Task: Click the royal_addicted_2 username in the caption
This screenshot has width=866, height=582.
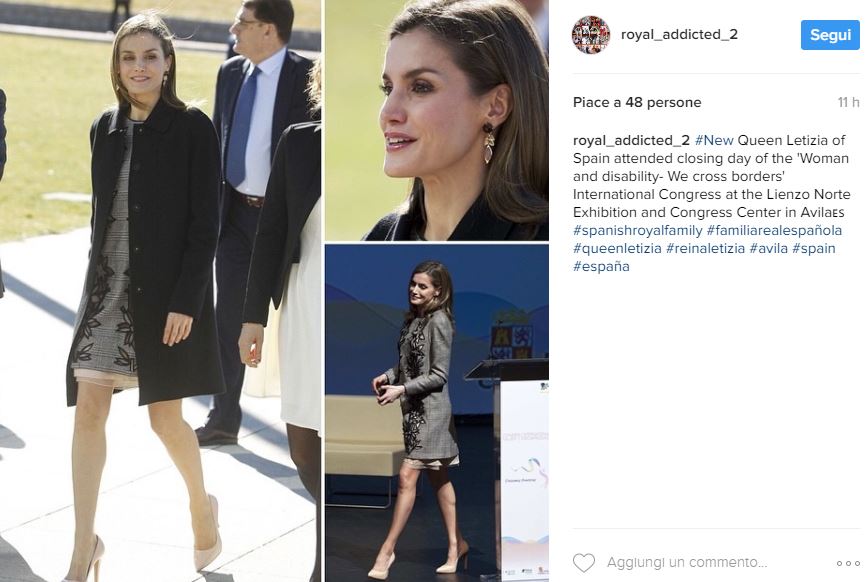Action: [631, 140]
